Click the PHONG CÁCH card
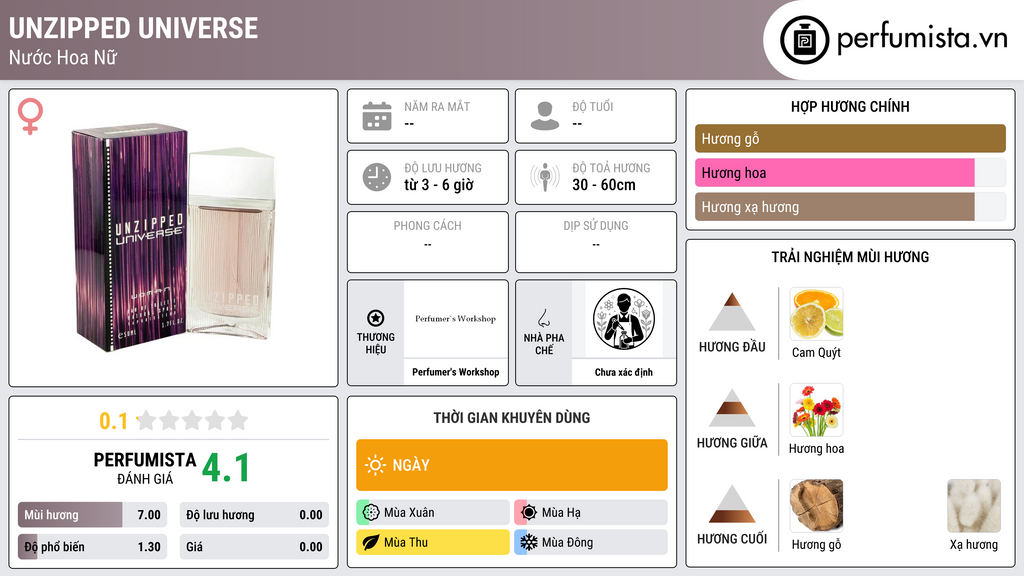The width and height of the screenshot is (1024, 576). coord(428,242)
